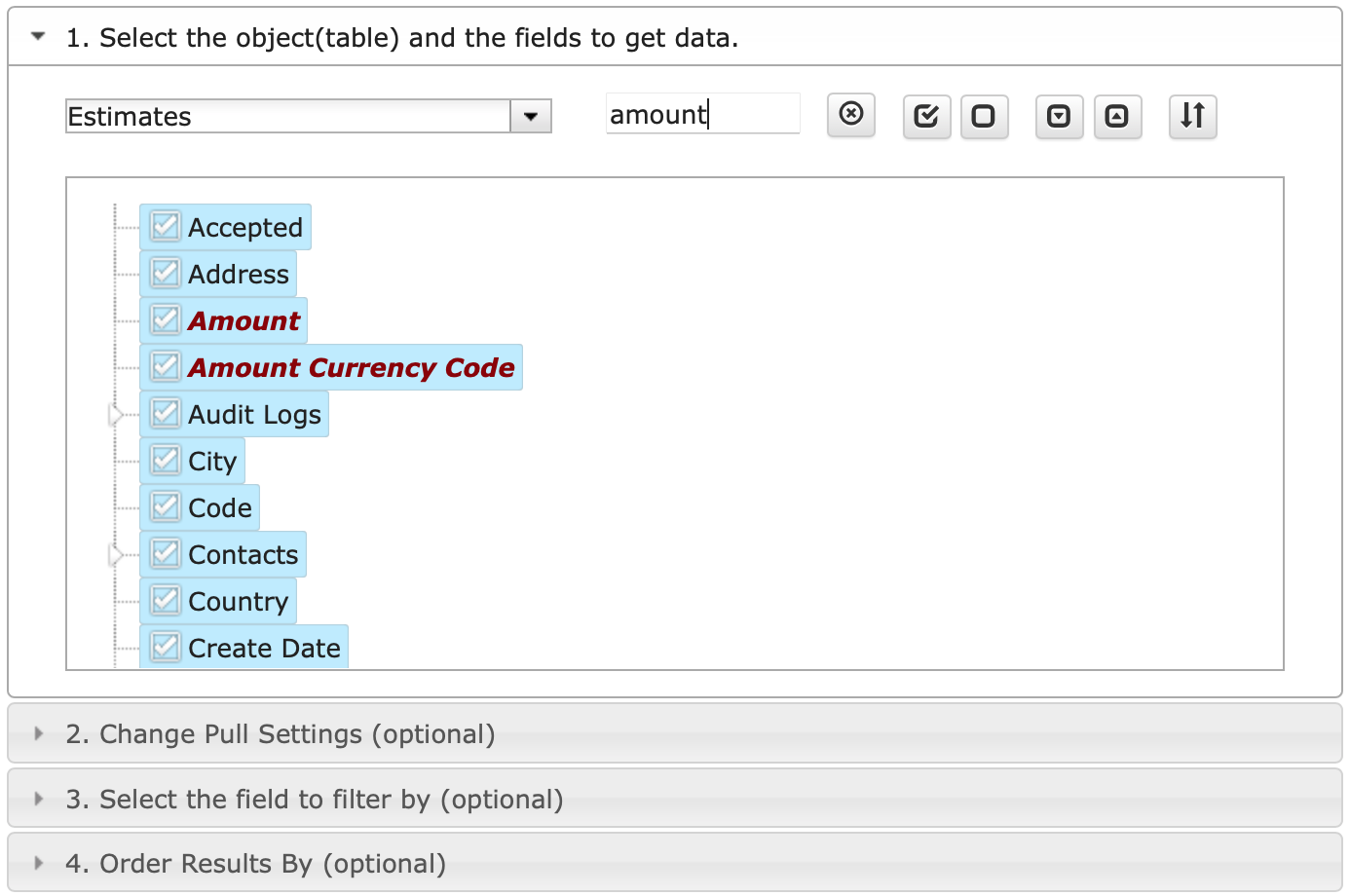Expand 4. Order Results By section
1350x896 pixels.
pyautogui.click(x=674, y=863)
